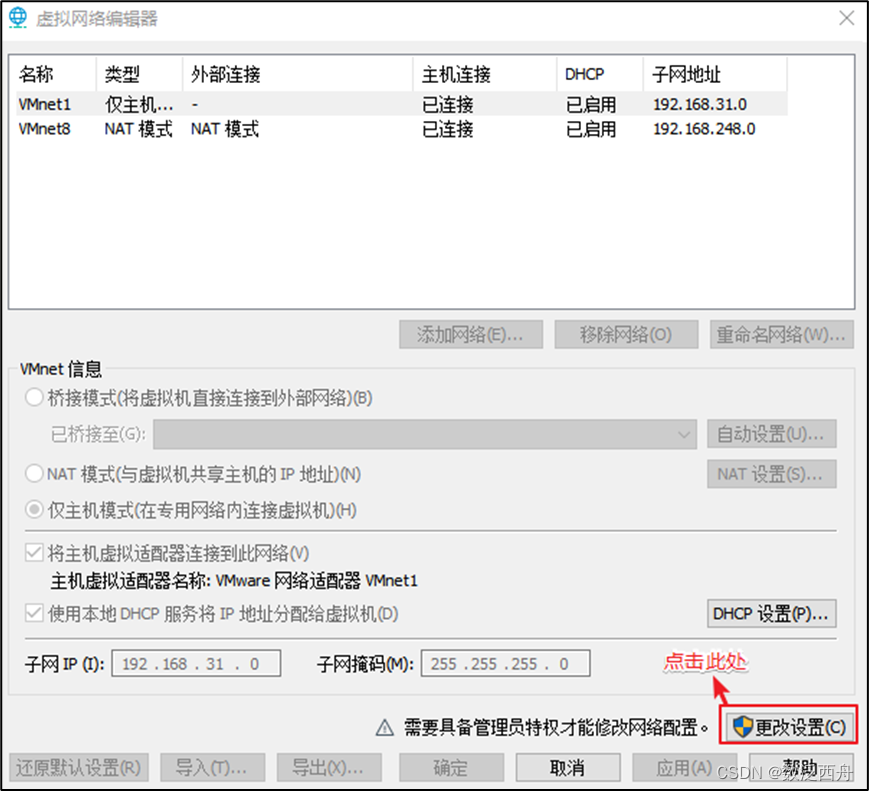The width and height of the screenshot is (869, 791).
Task: Click 移除网络(O) button
Action: tap(626, 334)
